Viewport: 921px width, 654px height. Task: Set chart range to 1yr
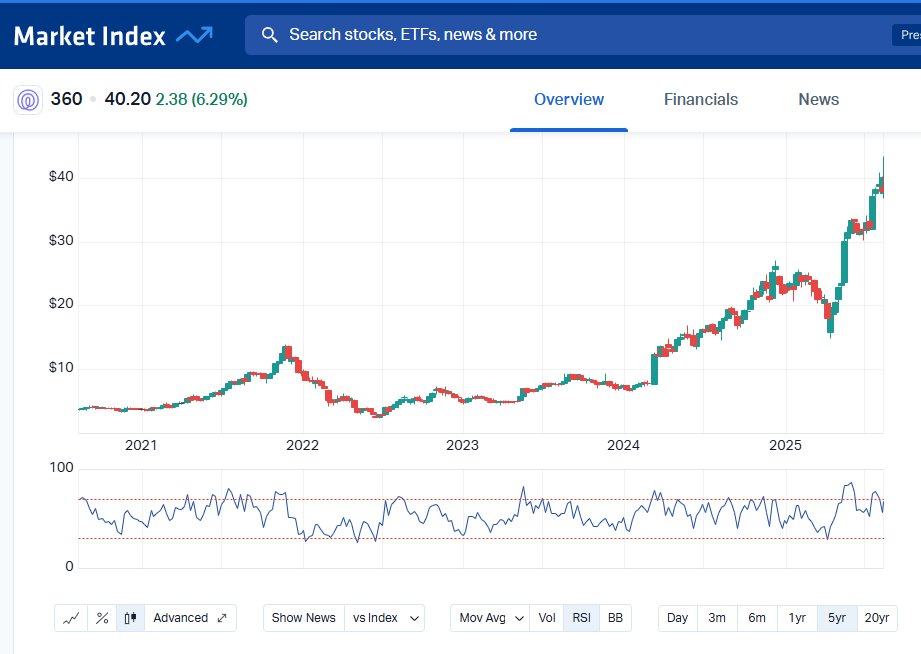pyautogui.click(x=797, y=618)
